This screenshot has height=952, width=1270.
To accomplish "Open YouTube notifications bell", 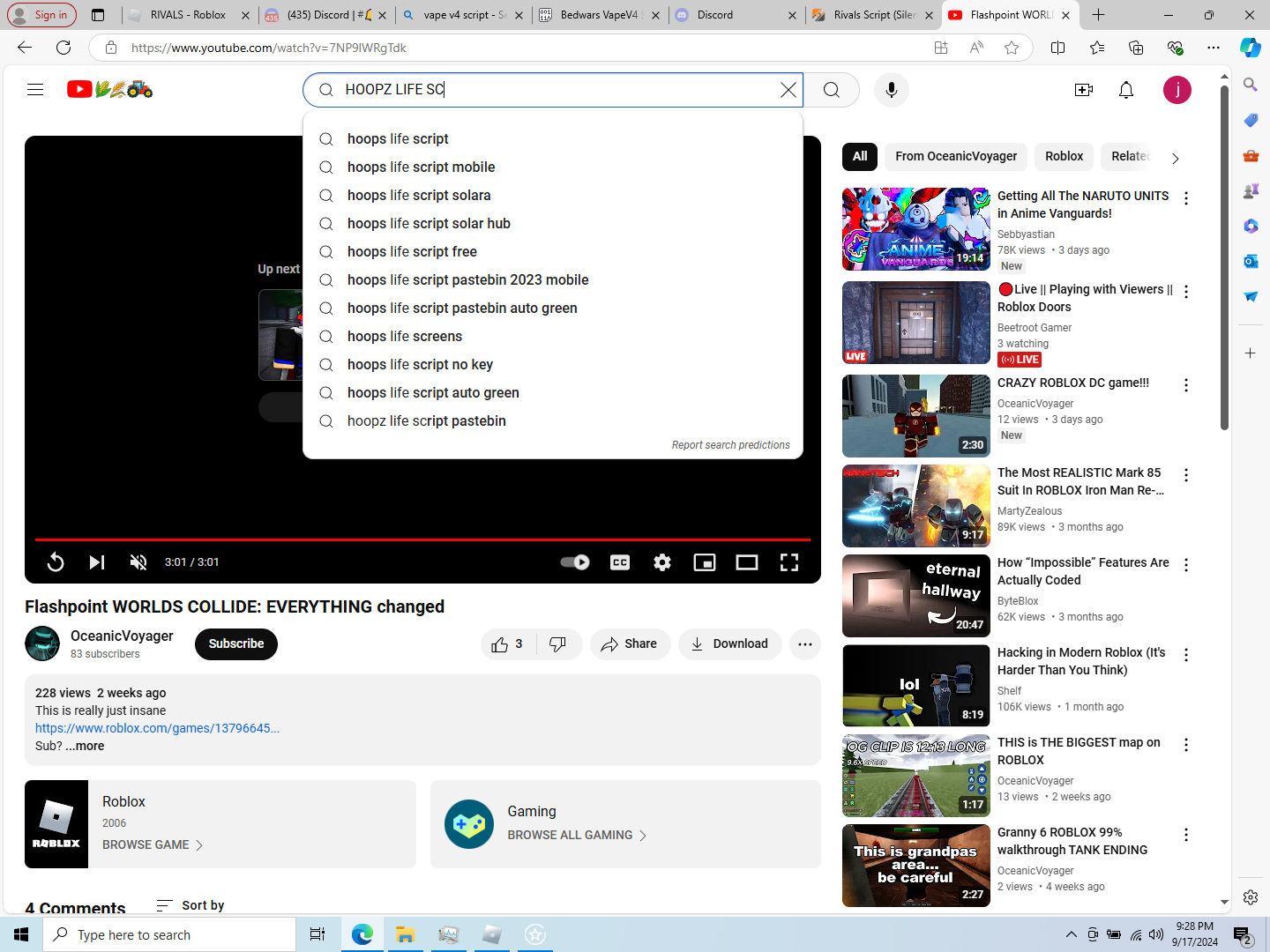I will click(x=1126, y=90).
